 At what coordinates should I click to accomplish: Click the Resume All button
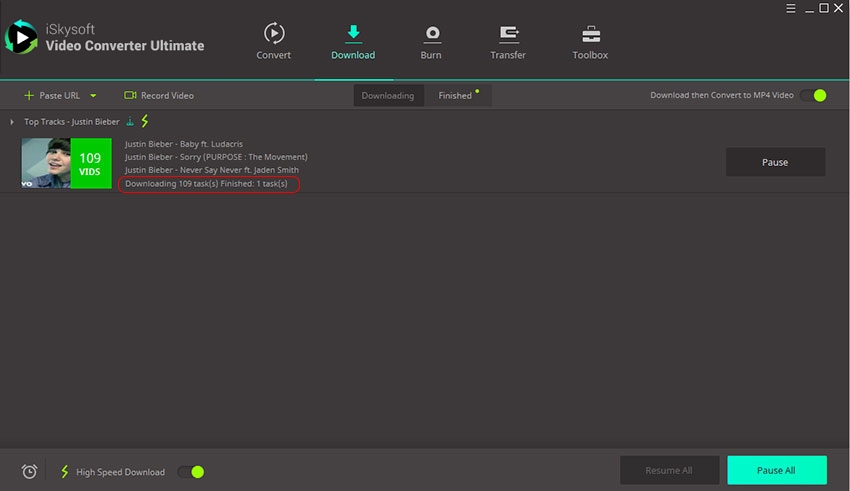[x=669, y=470]
